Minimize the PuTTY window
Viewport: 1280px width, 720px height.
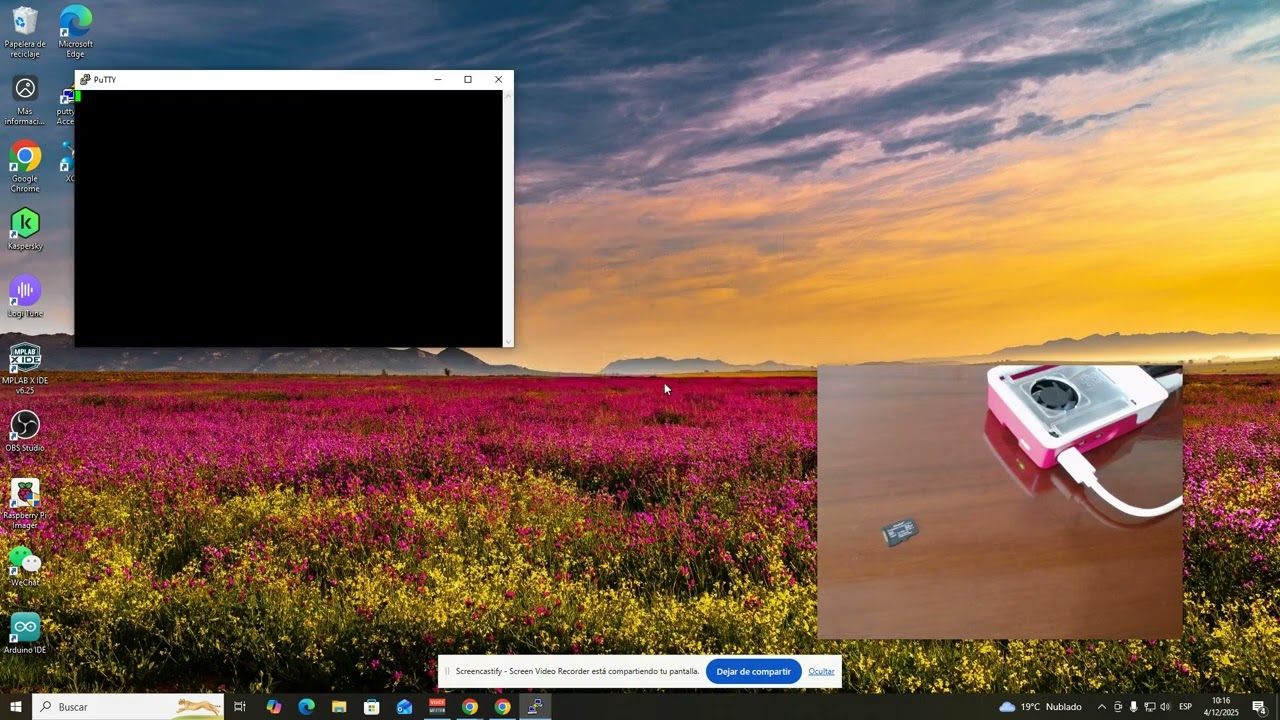point(437,80)
